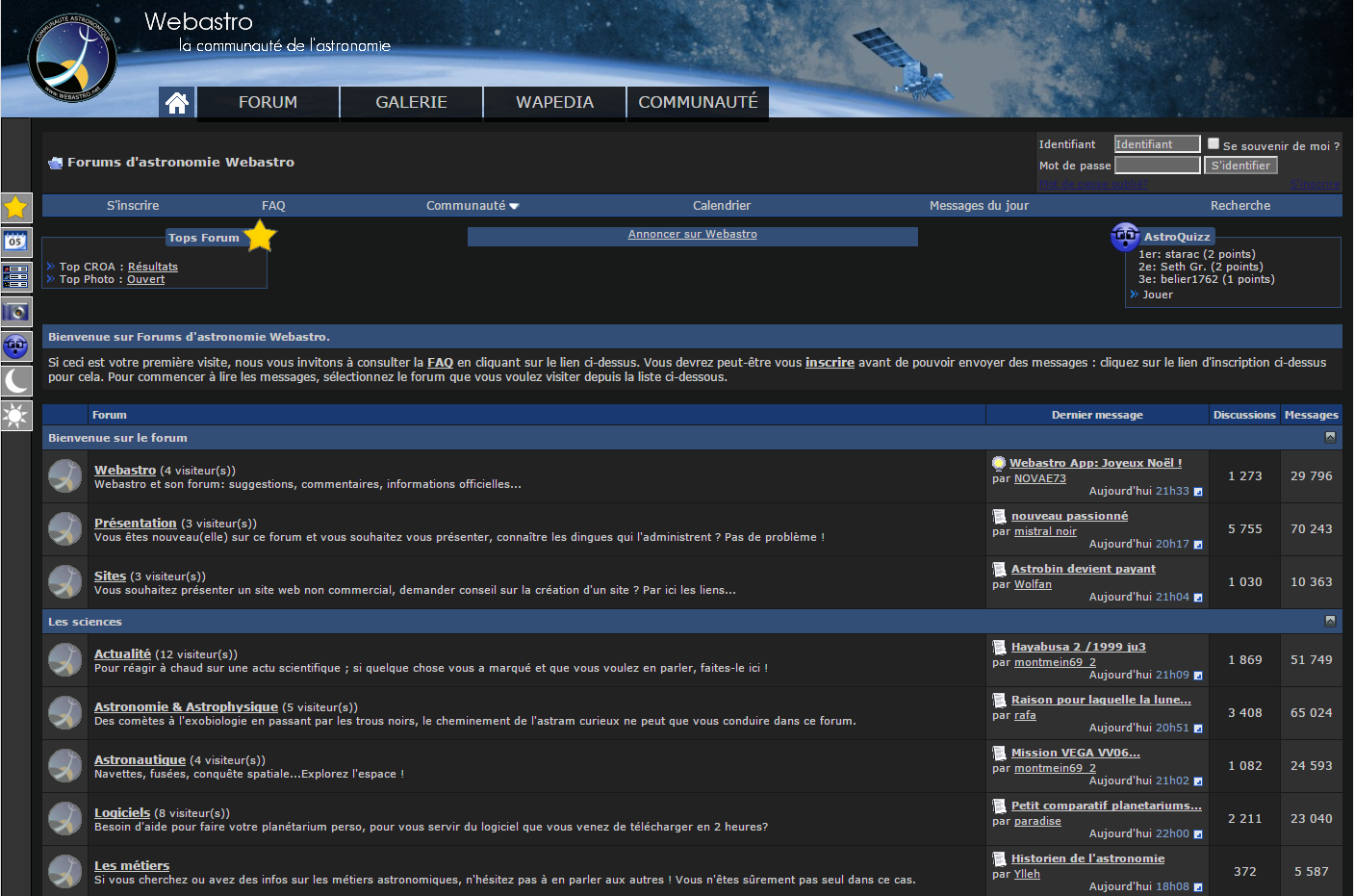
Task: Open the calendar sidebar icon showing 05
Action: click(16, 242)
